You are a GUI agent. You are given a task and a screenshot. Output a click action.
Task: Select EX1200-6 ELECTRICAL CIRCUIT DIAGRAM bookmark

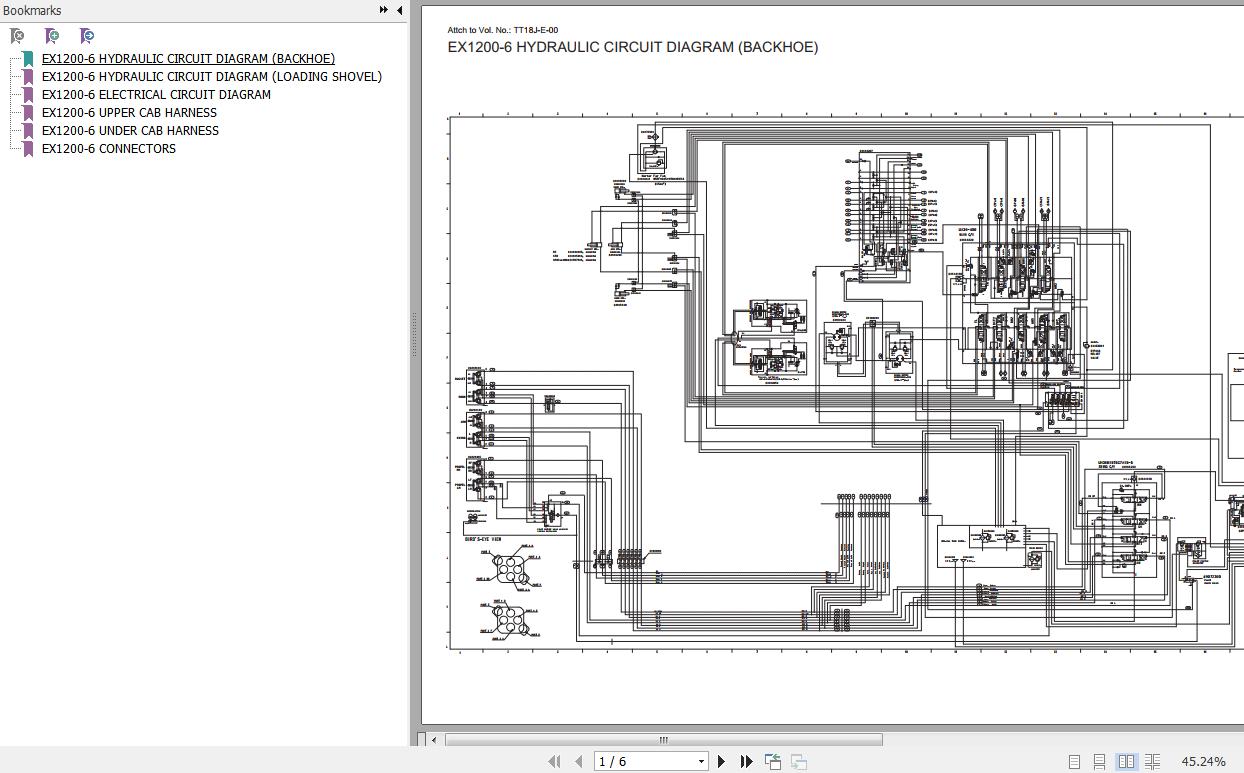click(x=156, y=94)
